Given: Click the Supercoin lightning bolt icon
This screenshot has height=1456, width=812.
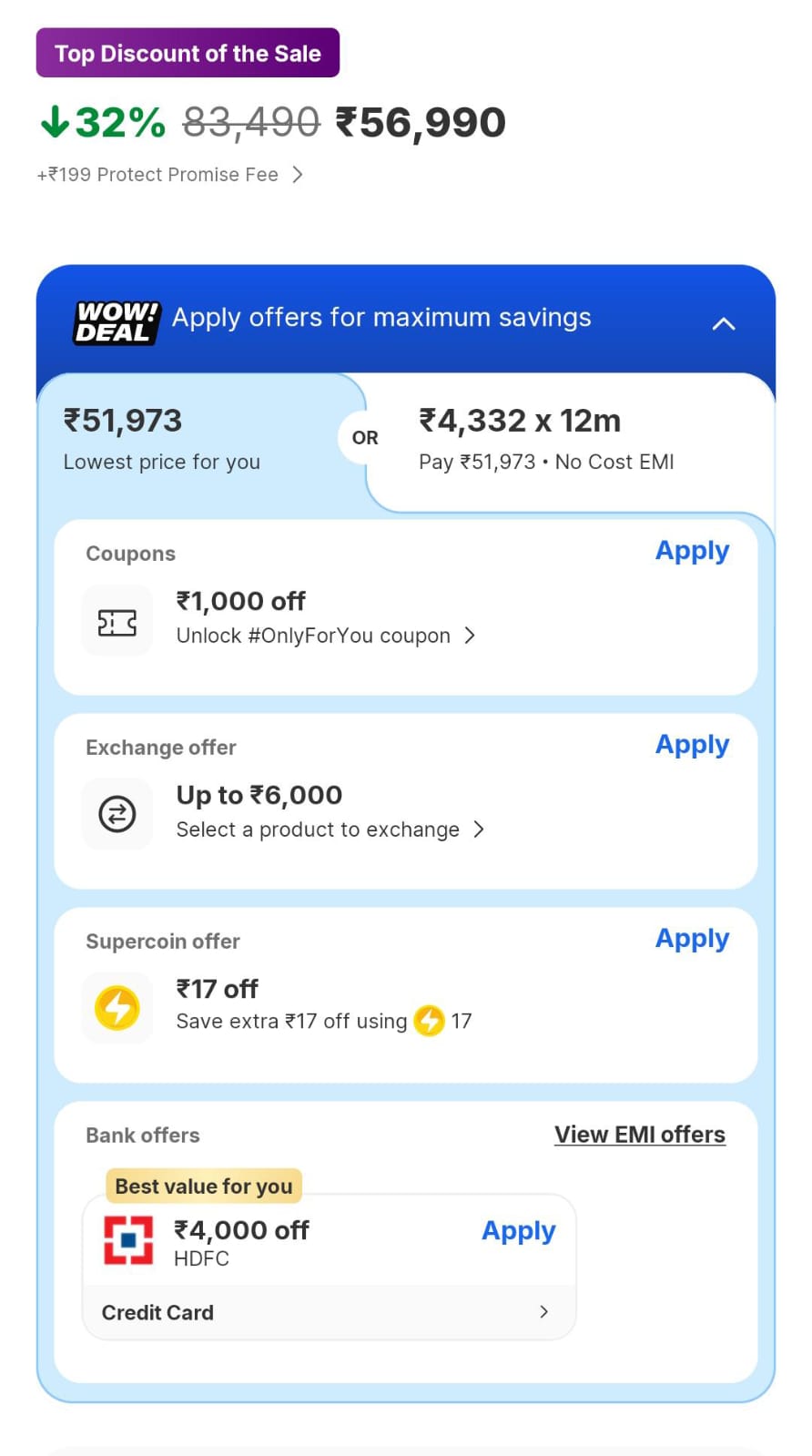Looking at the screenshot, I should 117,1008.
